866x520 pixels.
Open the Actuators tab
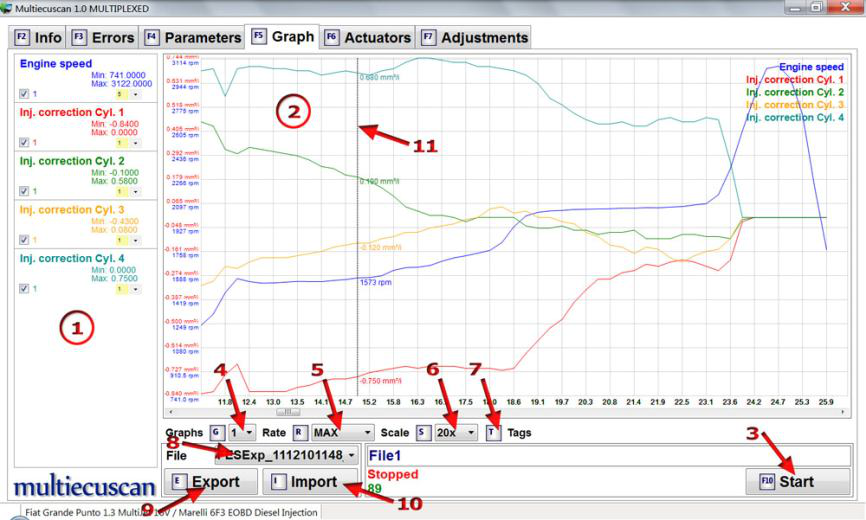pyautogui.click(x=367, y=38)
